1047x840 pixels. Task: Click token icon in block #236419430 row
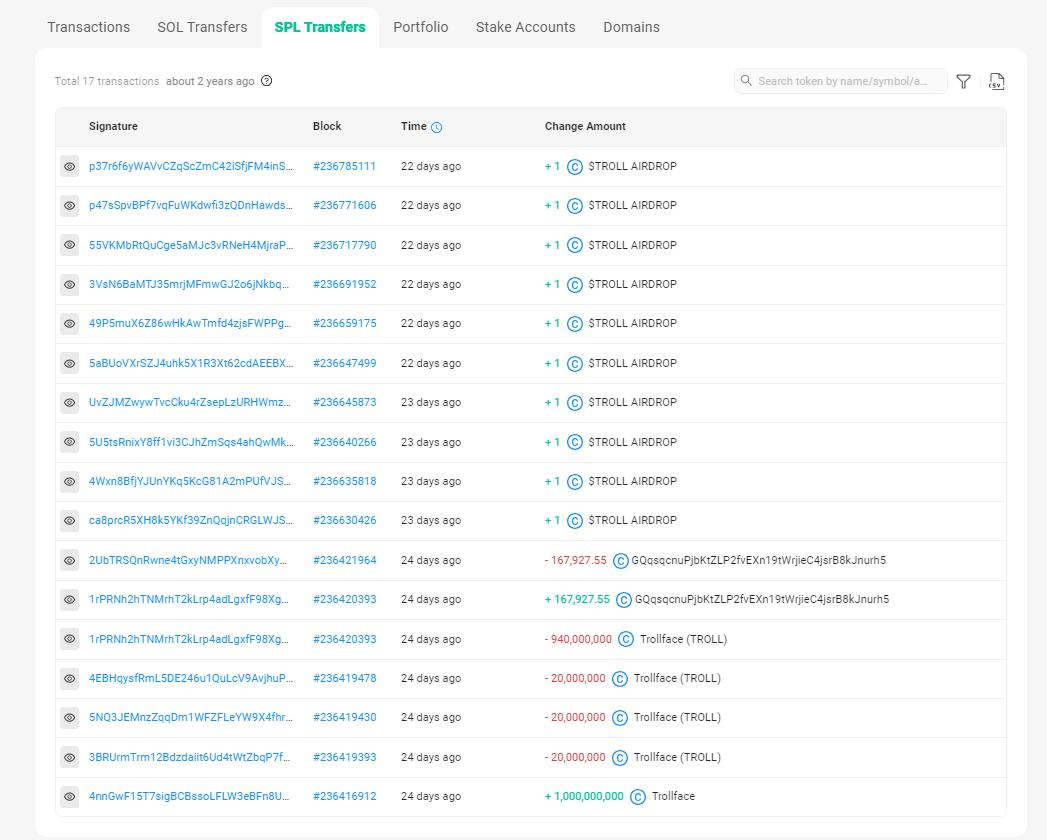coord(620,718)
